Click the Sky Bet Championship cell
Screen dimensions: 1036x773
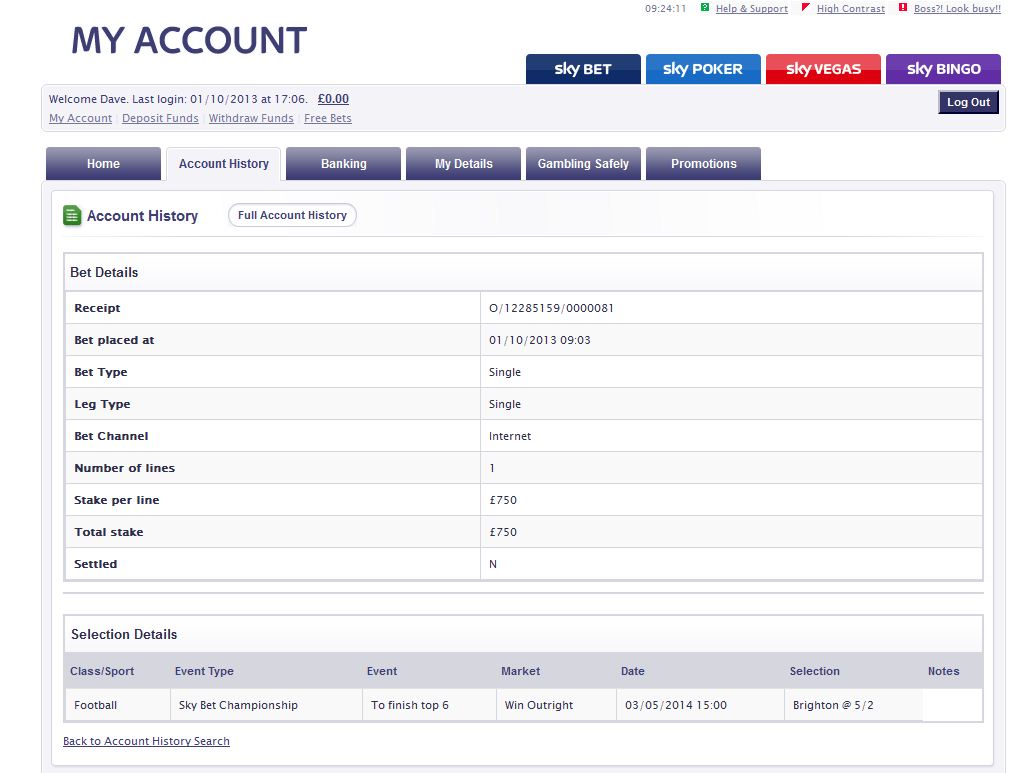tap(266, 705)
